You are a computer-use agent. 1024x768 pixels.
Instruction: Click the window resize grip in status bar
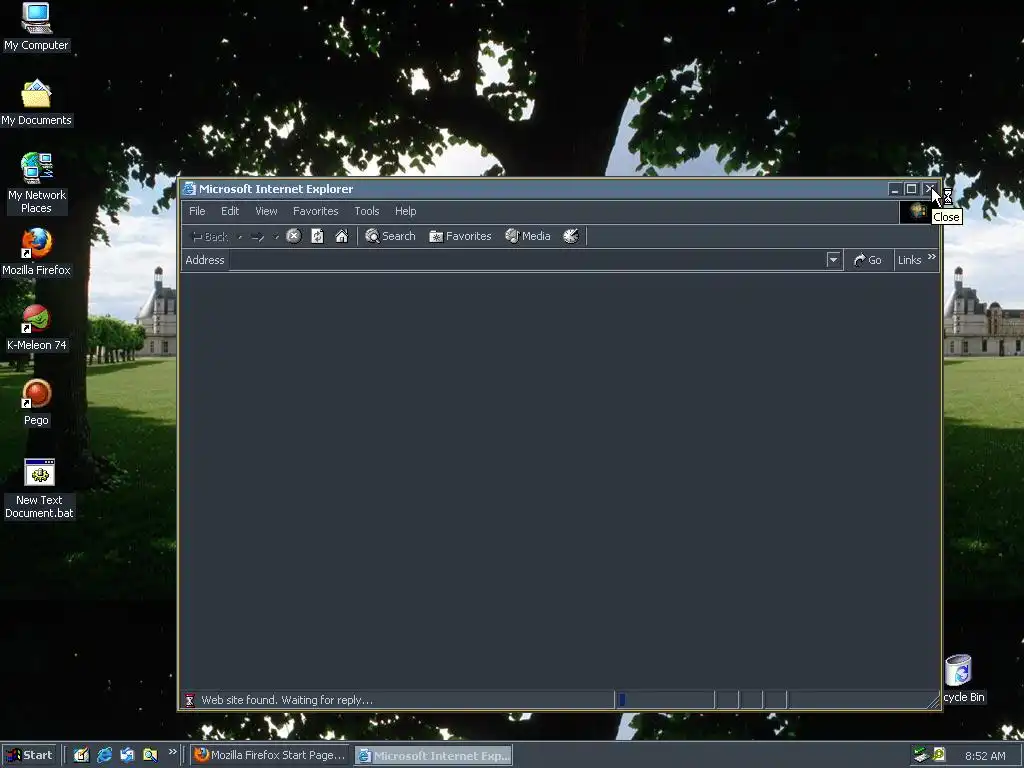coord(934,701)
